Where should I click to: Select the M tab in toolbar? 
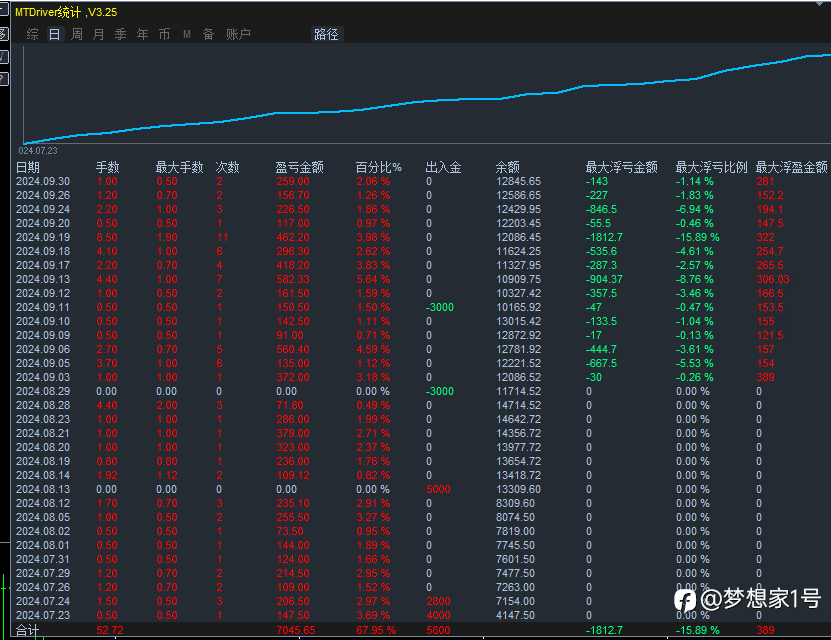[x=186, y=34]
